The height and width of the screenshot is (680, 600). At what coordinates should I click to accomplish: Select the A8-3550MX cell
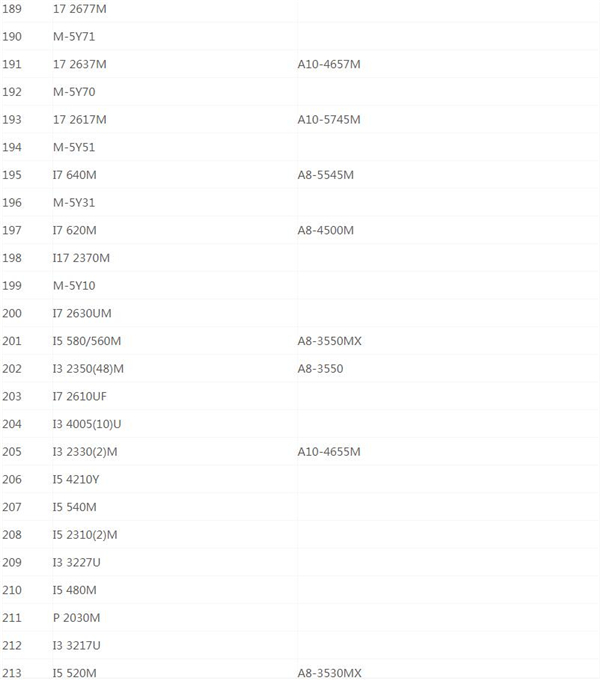tap(329, 341)
